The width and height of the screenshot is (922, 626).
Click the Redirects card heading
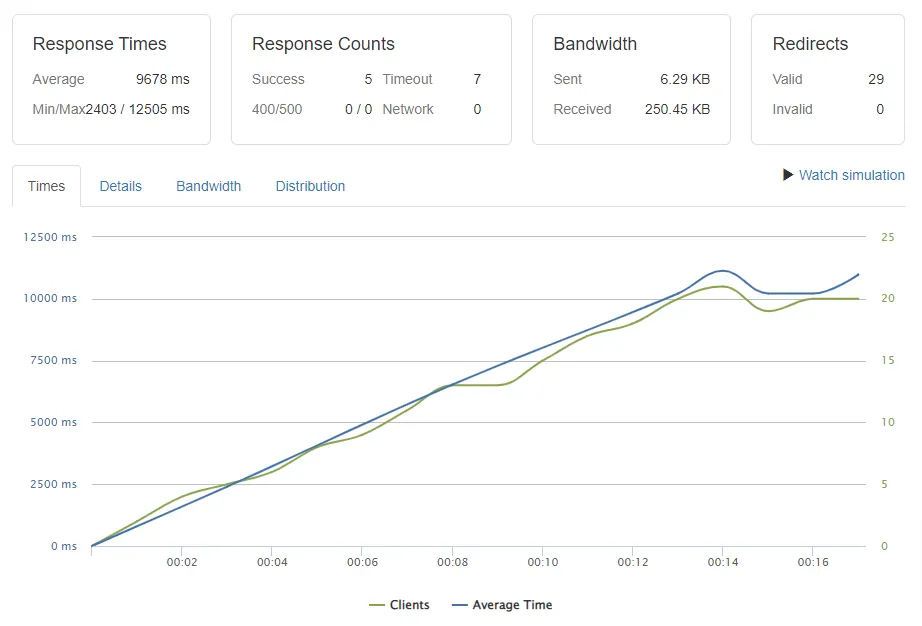pyautogui.click(x=810, y=44)
